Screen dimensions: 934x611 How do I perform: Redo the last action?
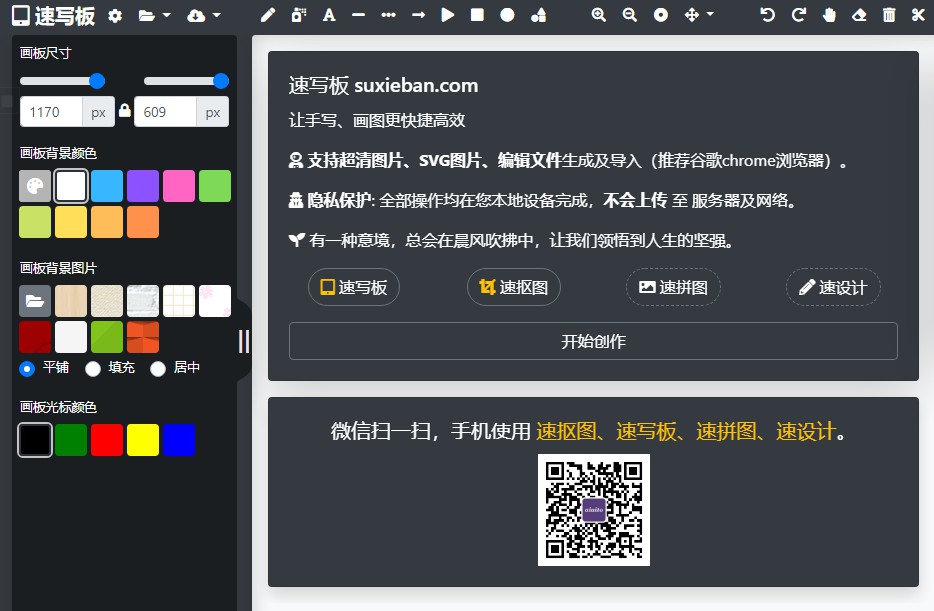click(x=798, y=15)
